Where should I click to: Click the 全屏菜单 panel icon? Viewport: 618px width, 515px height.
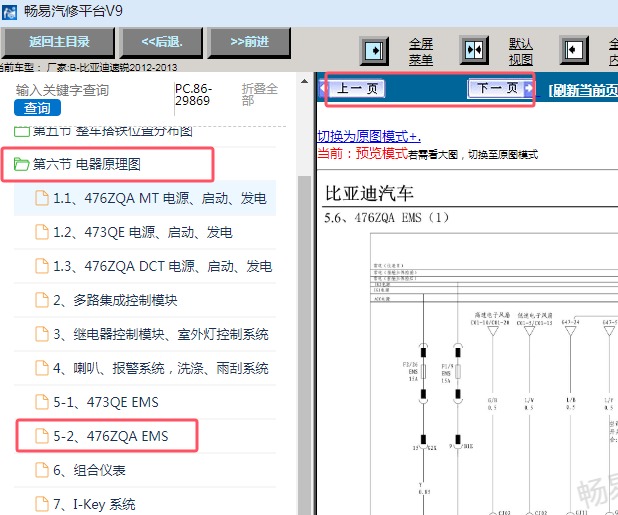(x=374, y=51)
